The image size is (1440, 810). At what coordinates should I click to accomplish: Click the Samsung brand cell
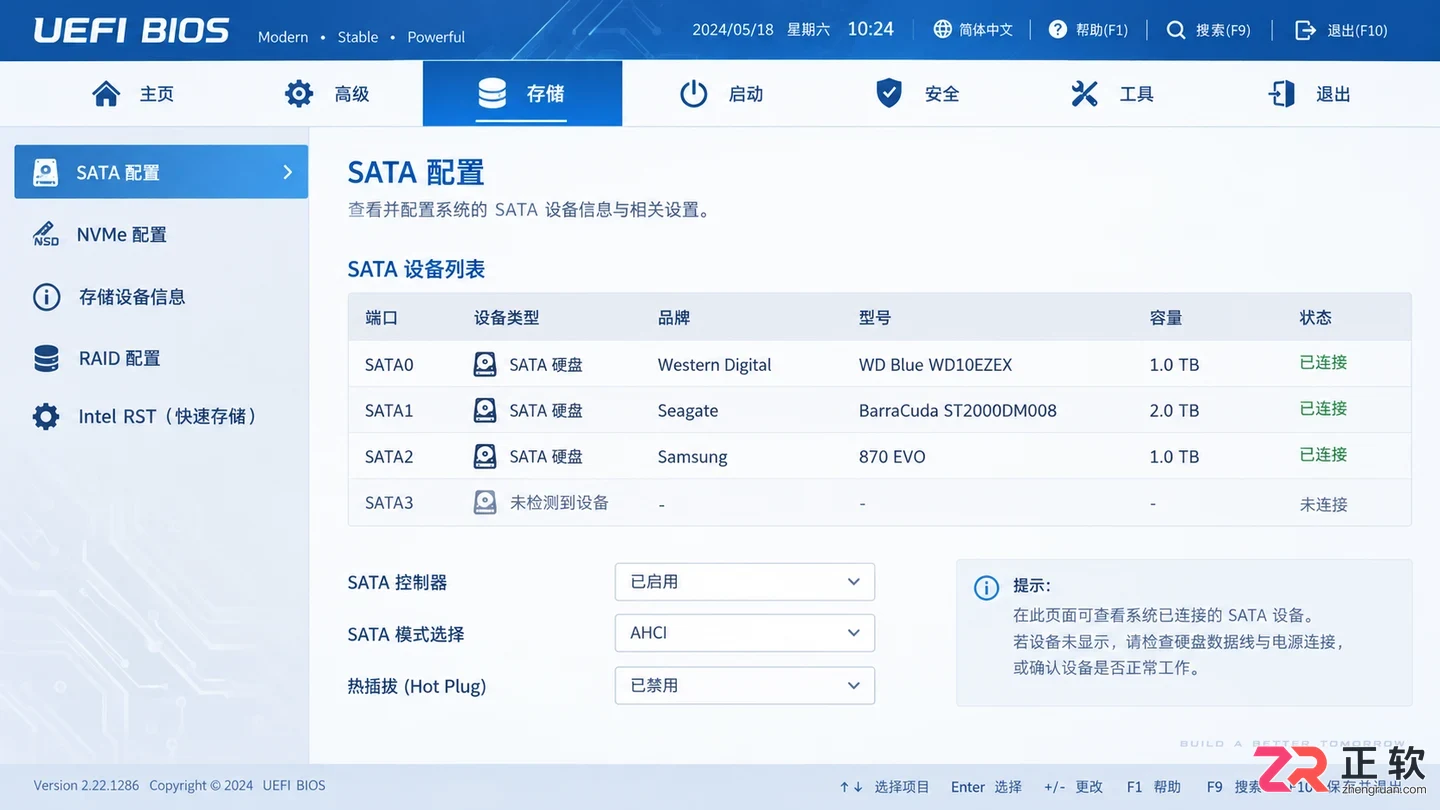pos(692,457)
